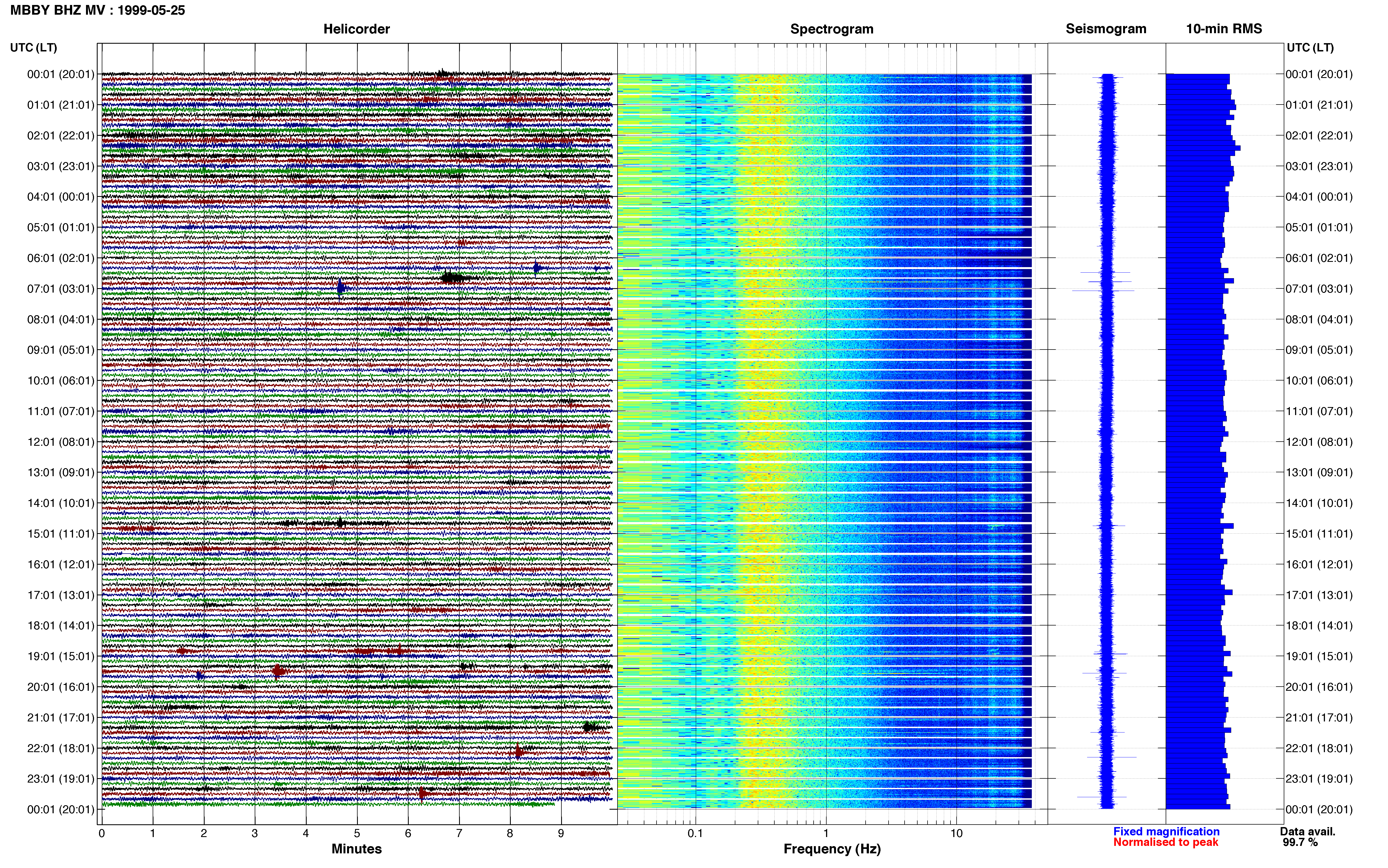1388x868 pixels.
Task: Select right-side time label '20:01 (16:01)'
Action: click(x=1319, y=687)
